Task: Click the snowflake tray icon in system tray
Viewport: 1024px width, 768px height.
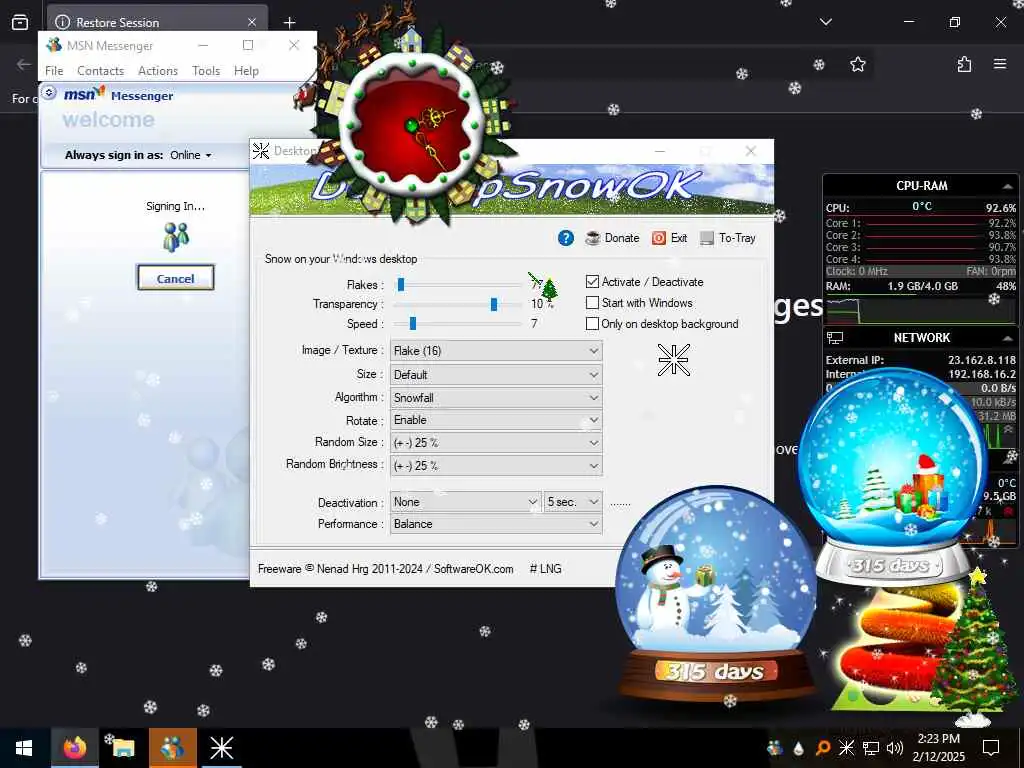Action: 846,748
